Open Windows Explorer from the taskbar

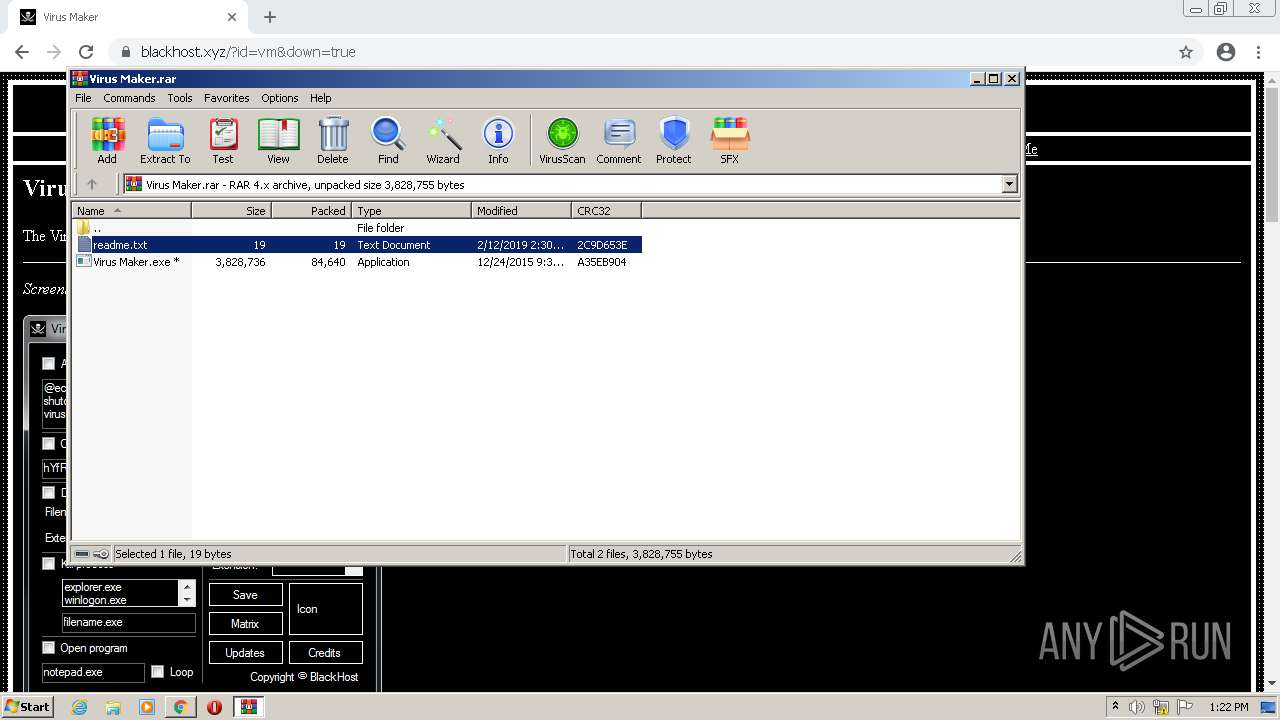113,707
